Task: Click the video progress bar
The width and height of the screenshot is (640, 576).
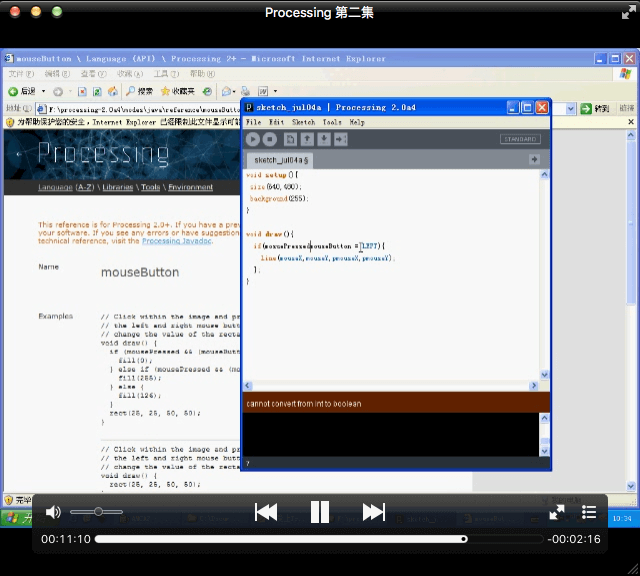Action: pyautogui.click(x=300, y=539)
